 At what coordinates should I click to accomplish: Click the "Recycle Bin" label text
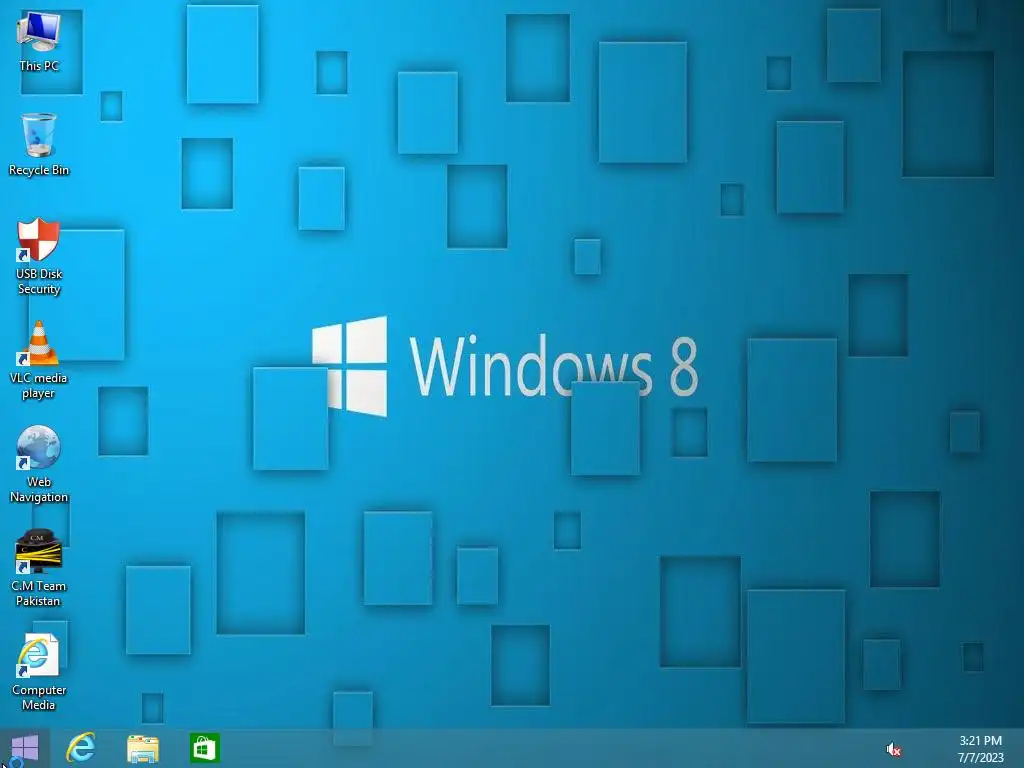(39, 170)
